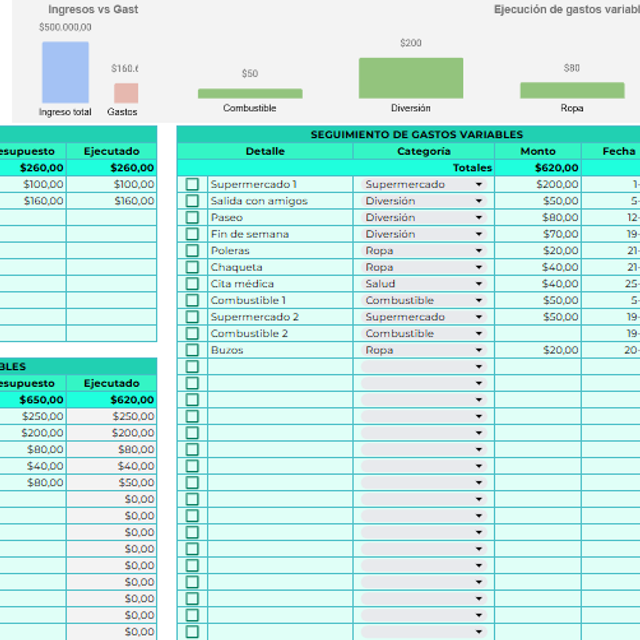The height and width of the screenshot is (640, 640).
Task: Select the Combustible bar in the chart
Action: (250, 93)
